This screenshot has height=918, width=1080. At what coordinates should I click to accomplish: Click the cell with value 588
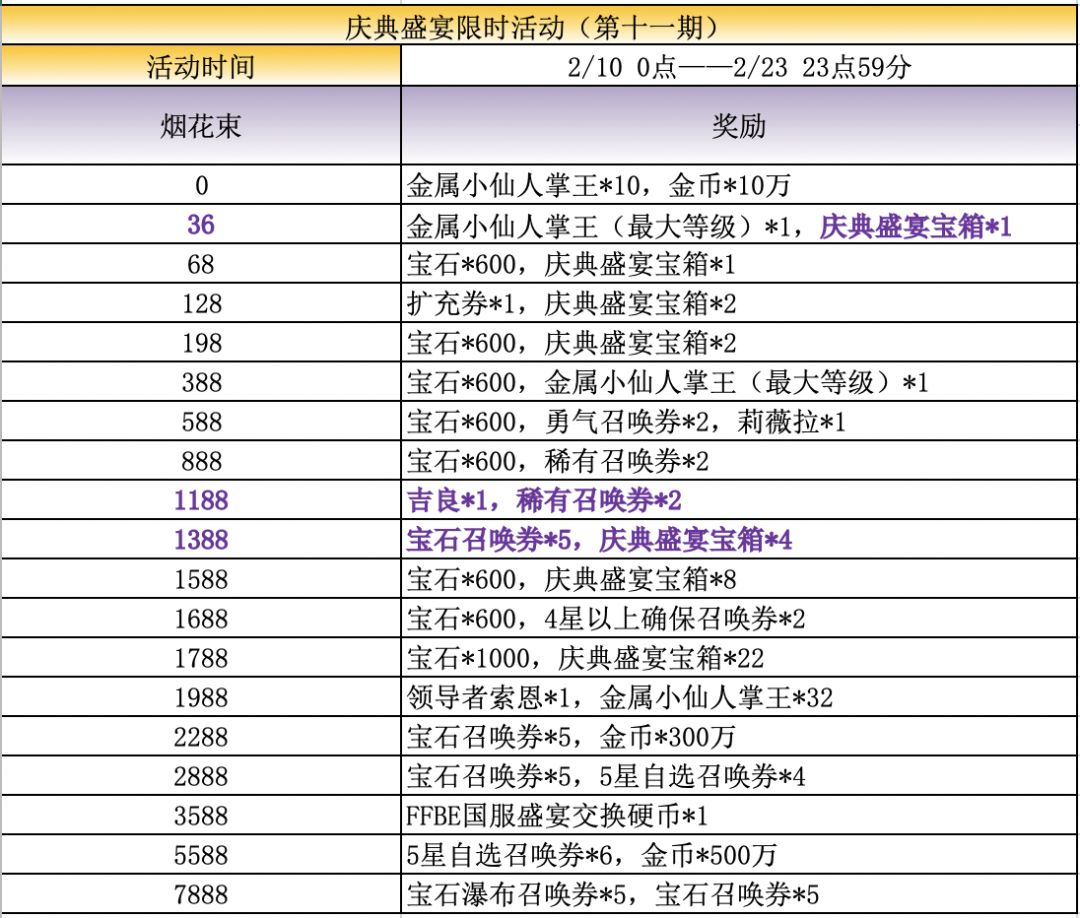pos(200,422)
